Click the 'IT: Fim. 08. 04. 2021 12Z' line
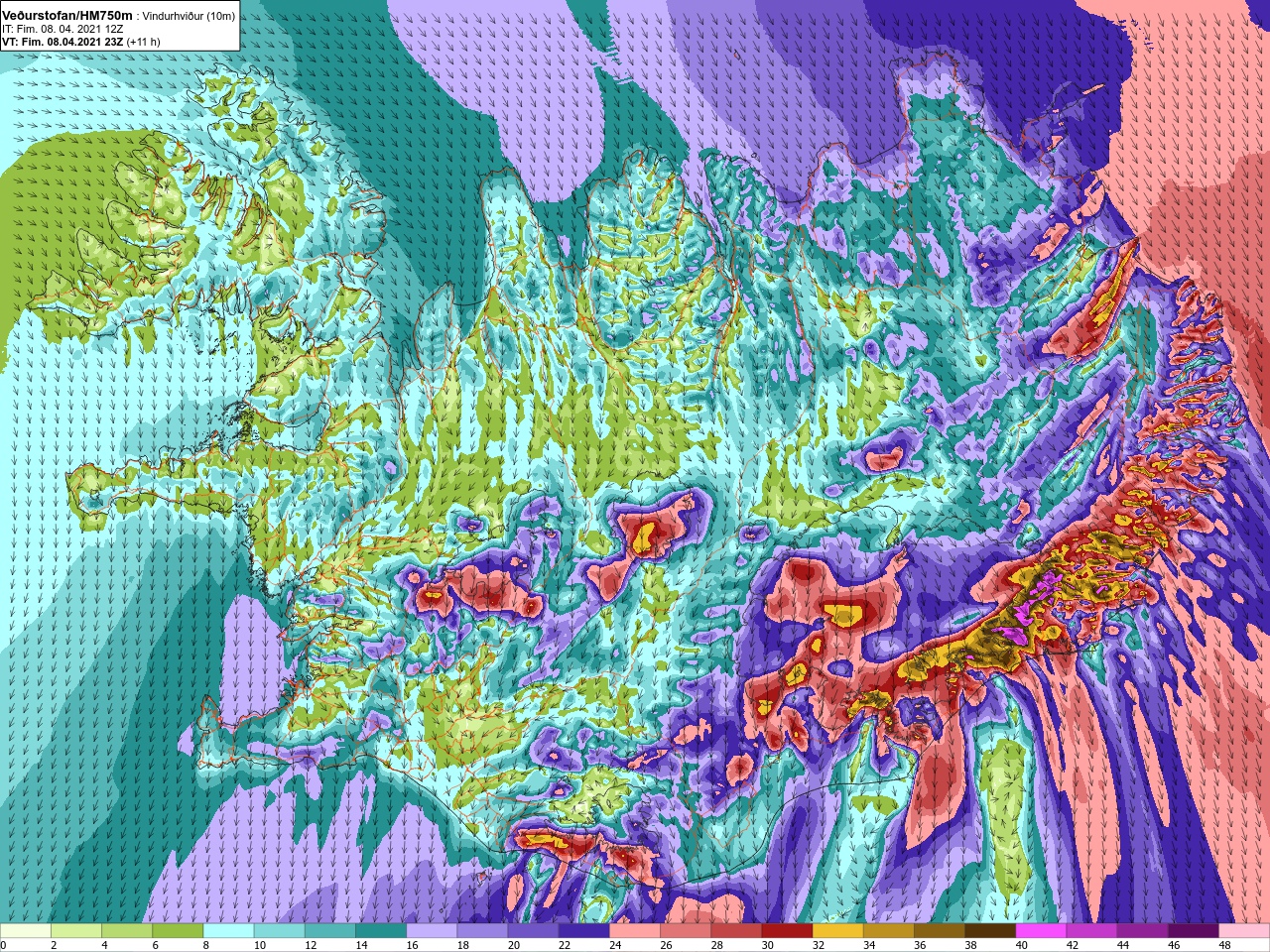1270x952 pixels. [63, 29]
